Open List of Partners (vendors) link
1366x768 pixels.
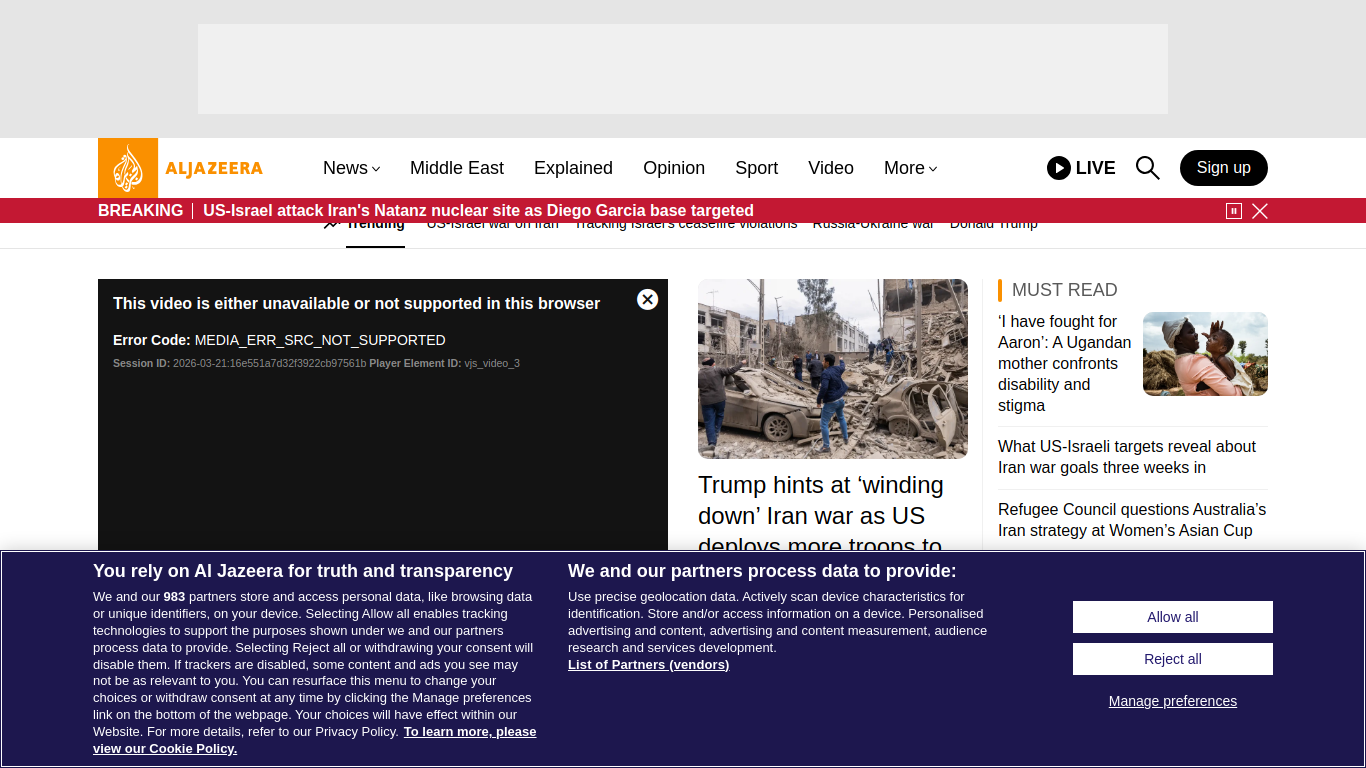(x=648, y=665)
